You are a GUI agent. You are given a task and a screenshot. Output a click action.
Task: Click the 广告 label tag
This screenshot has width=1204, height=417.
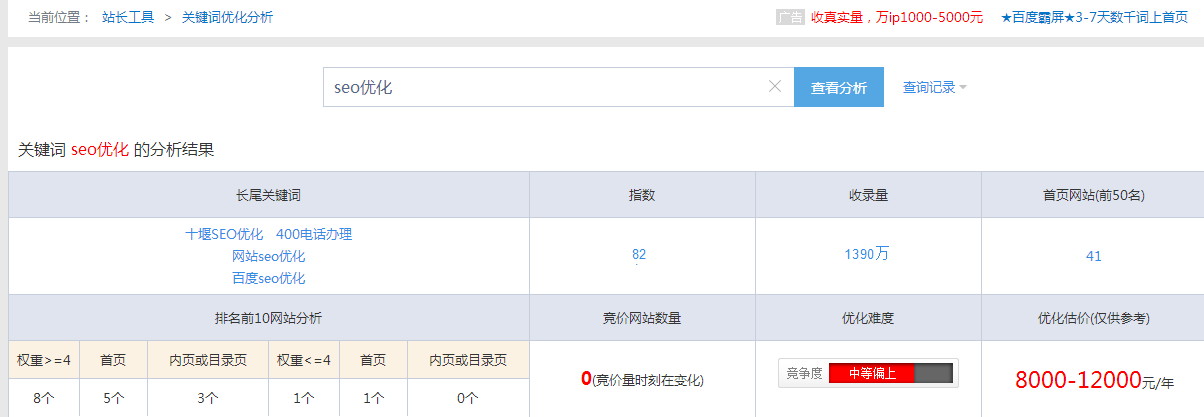point(790,17)
